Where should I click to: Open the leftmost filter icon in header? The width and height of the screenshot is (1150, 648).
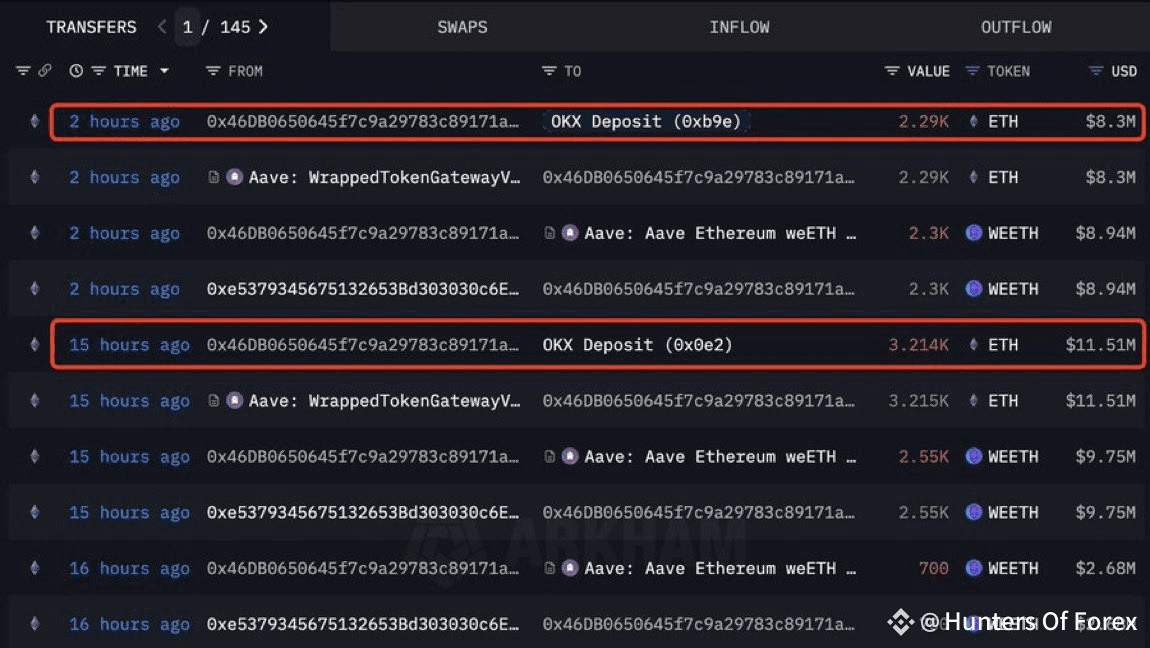(23, 71)
